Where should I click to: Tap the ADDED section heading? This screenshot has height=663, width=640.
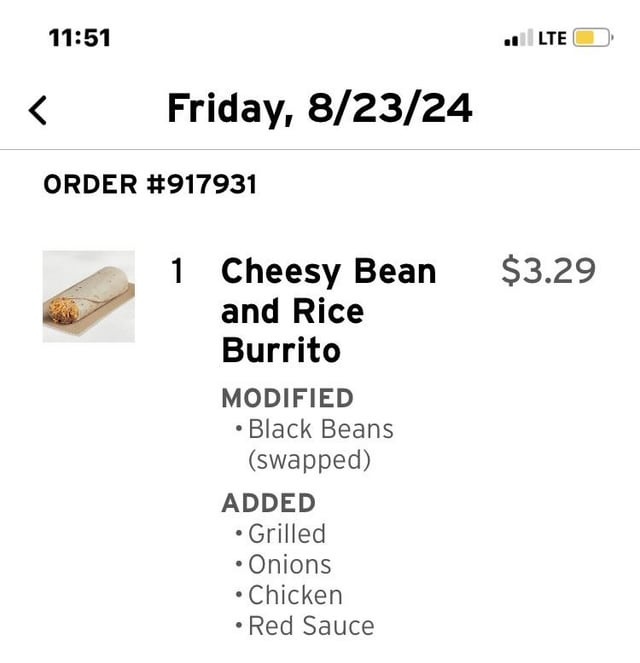pos(268,502)
